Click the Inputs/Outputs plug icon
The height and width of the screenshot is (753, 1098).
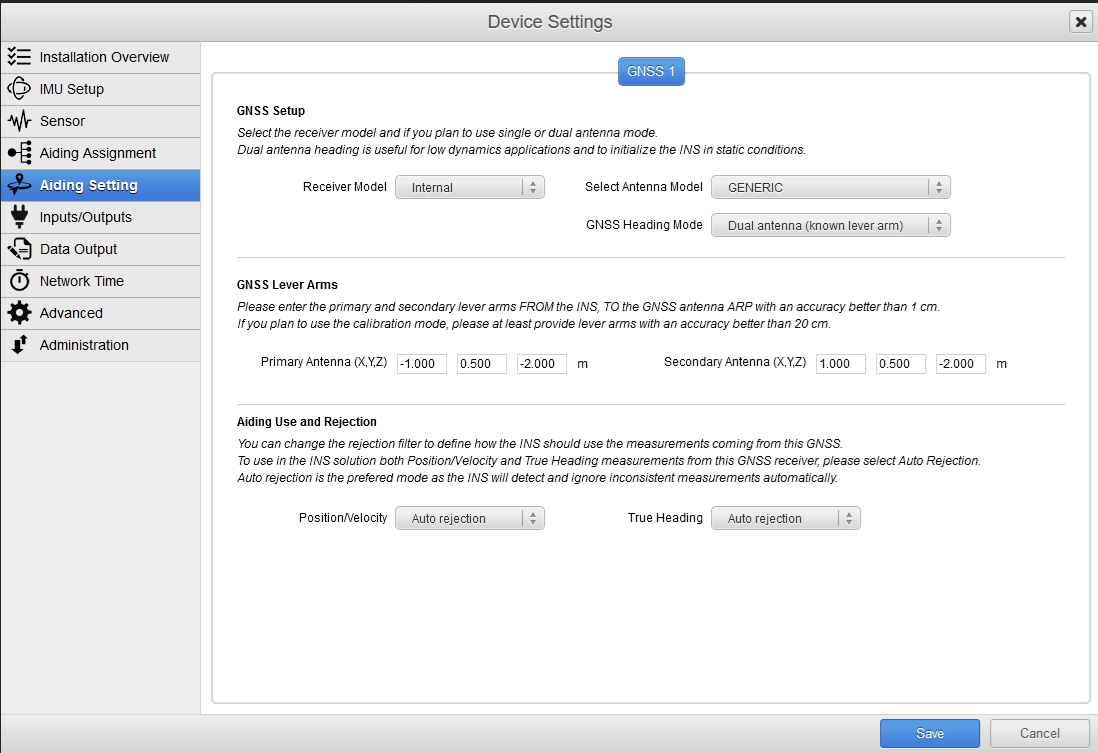[x=19, y=217]
